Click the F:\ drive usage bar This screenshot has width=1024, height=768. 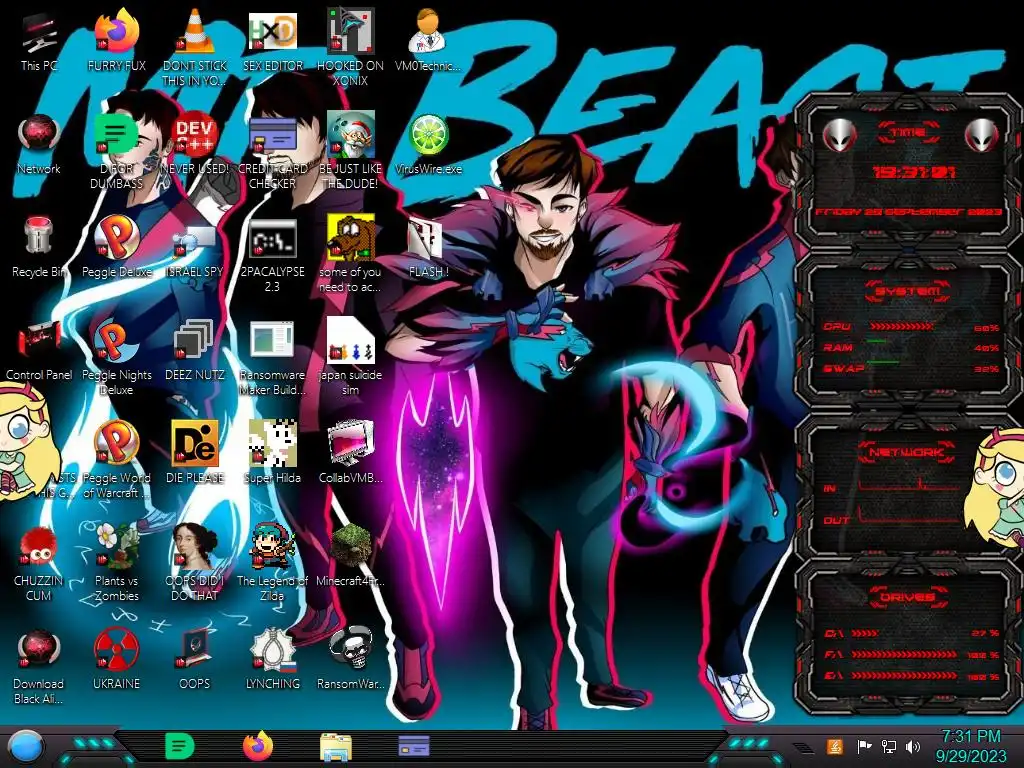(904, 654)
